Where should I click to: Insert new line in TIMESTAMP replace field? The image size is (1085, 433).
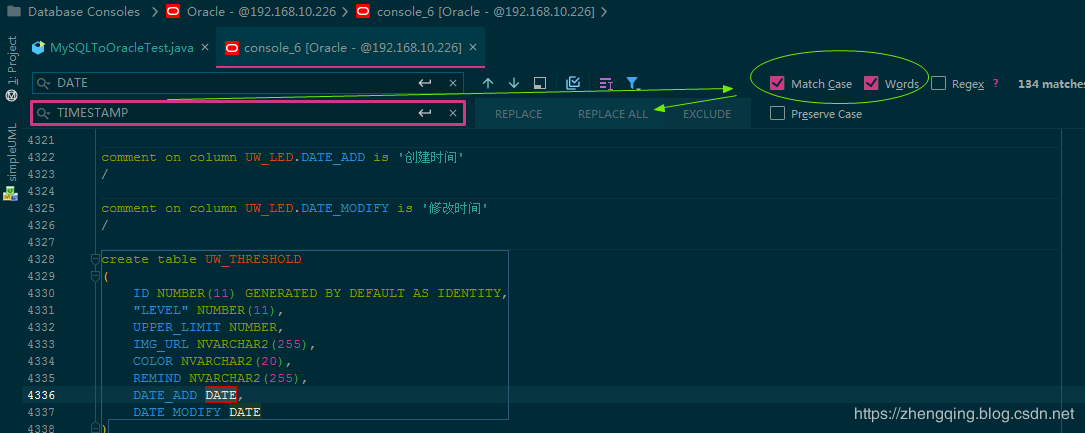425,113
